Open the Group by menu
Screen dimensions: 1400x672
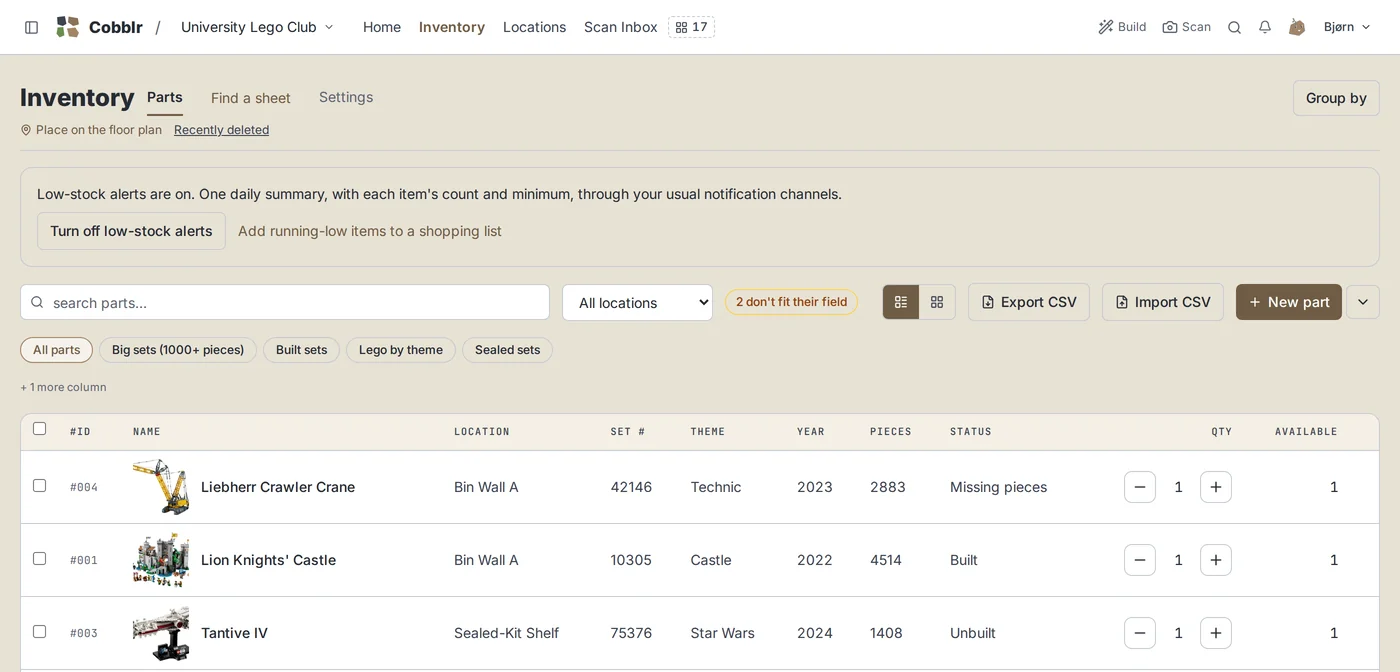point(1336,98)
